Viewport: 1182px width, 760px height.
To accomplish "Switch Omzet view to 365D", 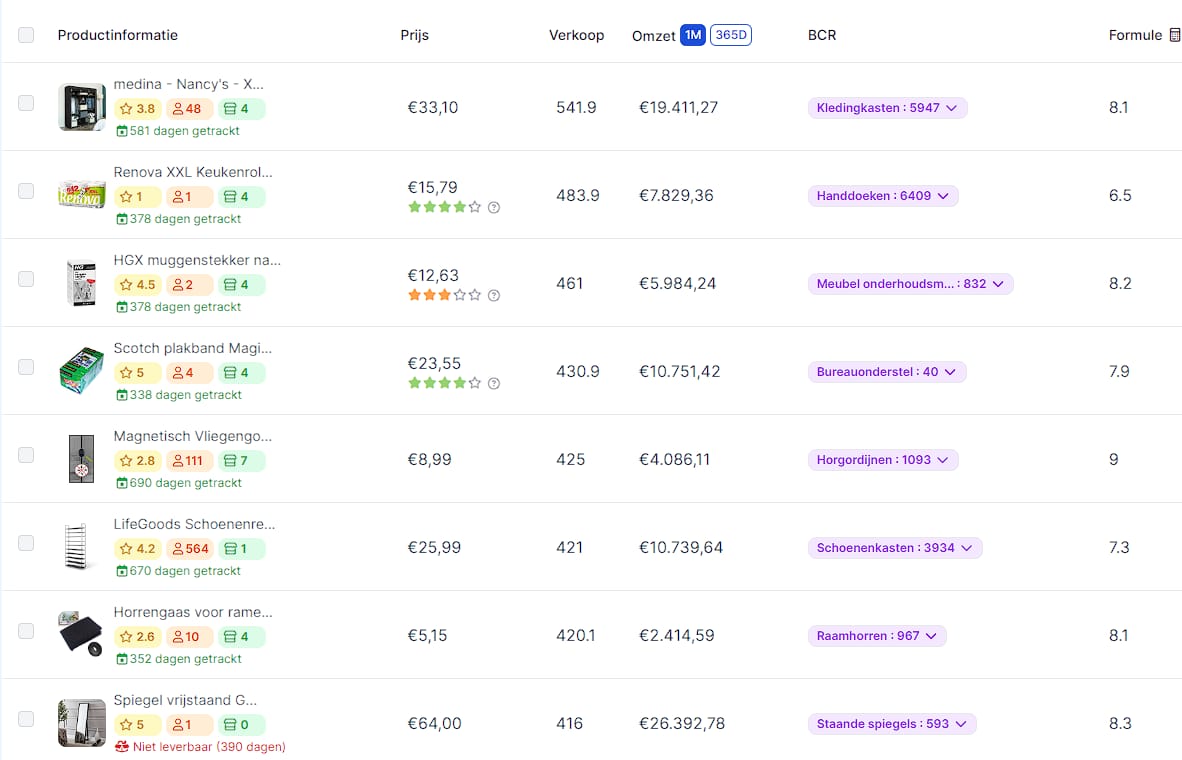I will [x=731, y=35].
